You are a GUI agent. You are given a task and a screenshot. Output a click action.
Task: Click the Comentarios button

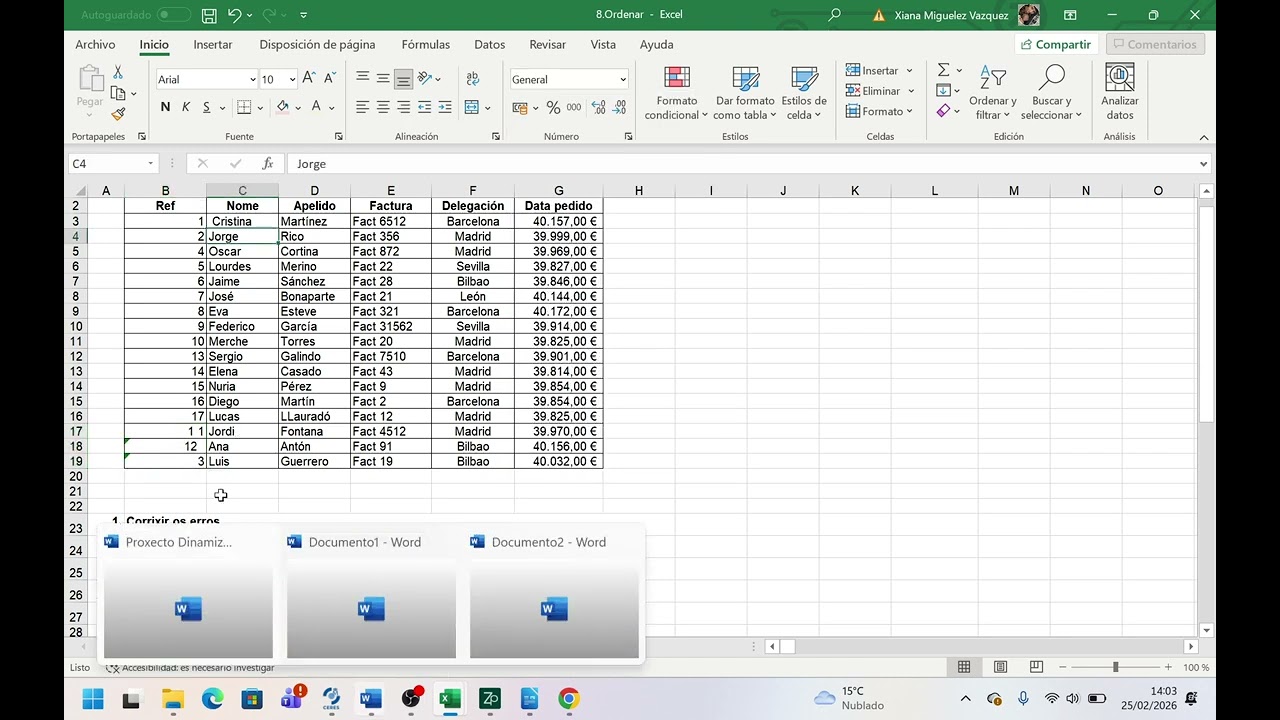click(1155, 44)
